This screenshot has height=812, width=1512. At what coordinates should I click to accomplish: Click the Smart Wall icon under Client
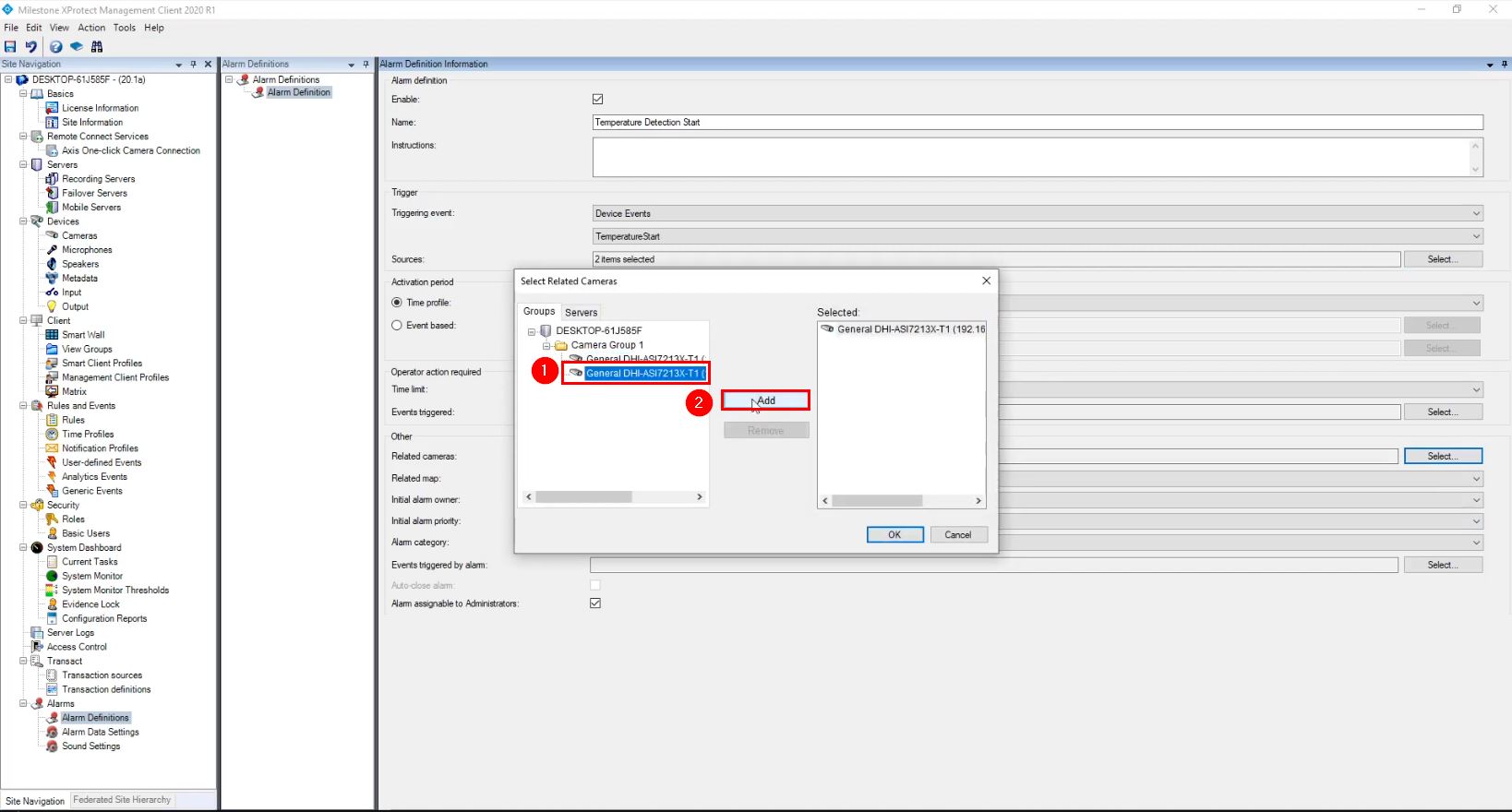click(52, 335)
